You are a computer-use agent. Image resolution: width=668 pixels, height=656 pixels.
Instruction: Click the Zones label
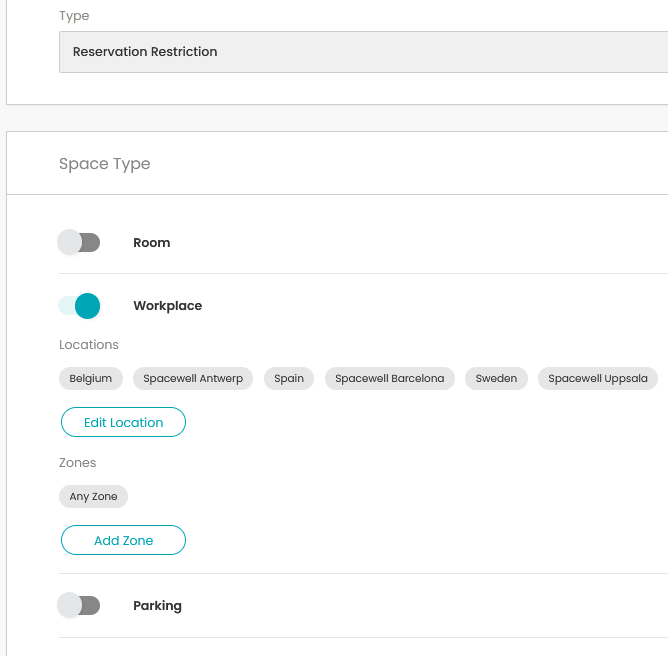[x=78, y=463]
